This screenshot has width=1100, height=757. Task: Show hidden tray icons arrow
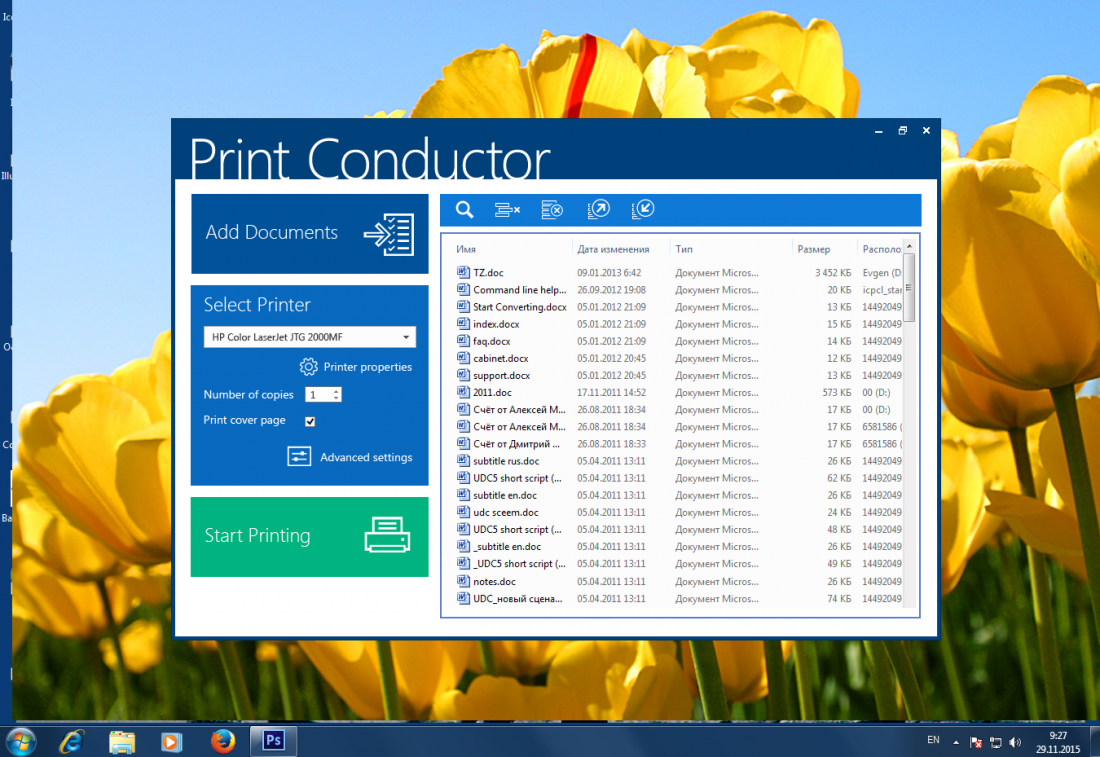(x=955, y=742)
